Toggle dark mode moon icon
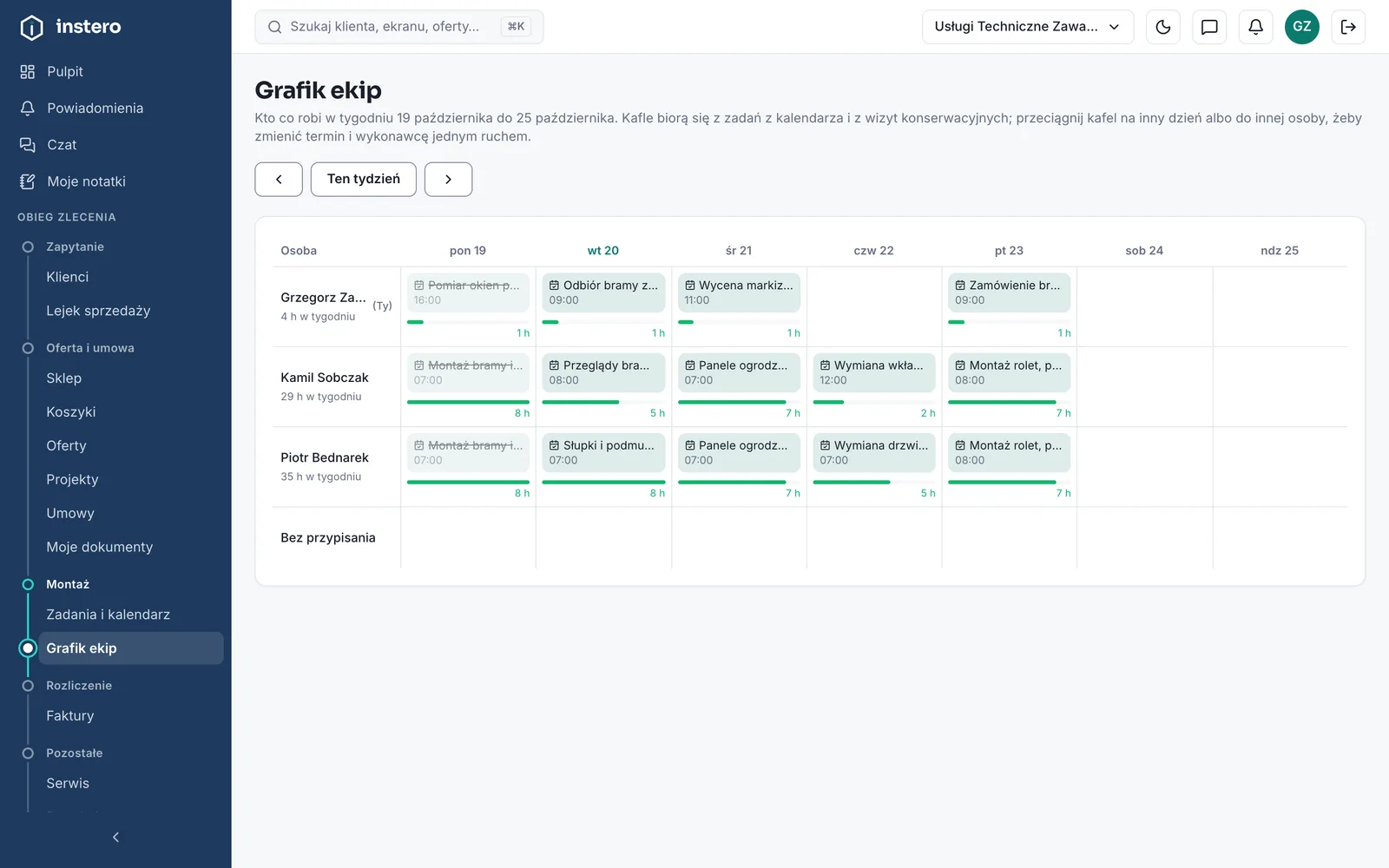The width and height of the screenshot is (1389, 868). pyautogui.click(x=1163, y=27)
